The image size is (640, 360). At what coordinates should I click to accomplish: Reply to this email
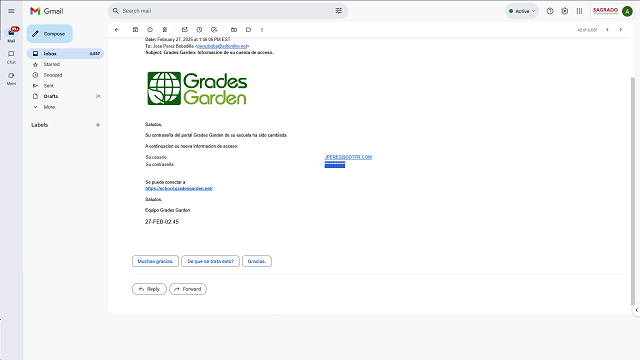(149, 289)
